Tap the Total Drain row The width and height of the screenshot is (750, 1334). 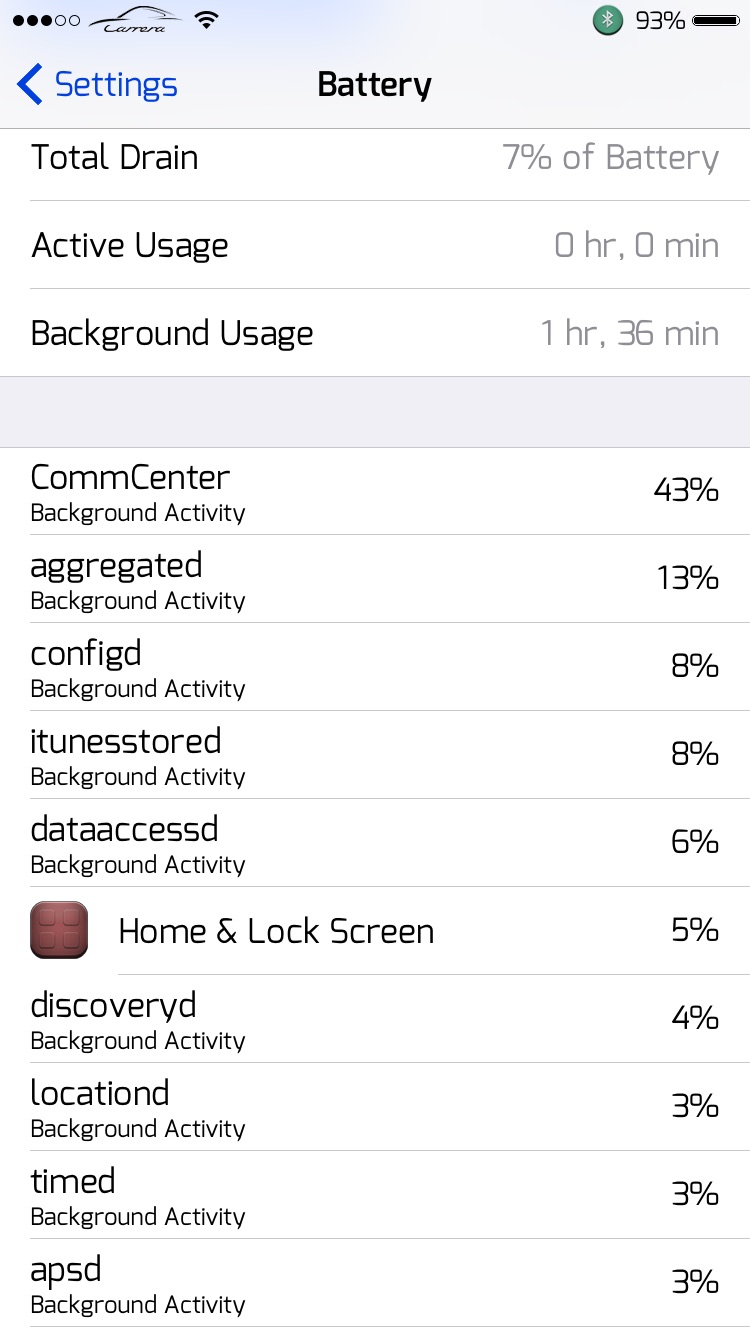pyautogui.click(x=375, y=158)
